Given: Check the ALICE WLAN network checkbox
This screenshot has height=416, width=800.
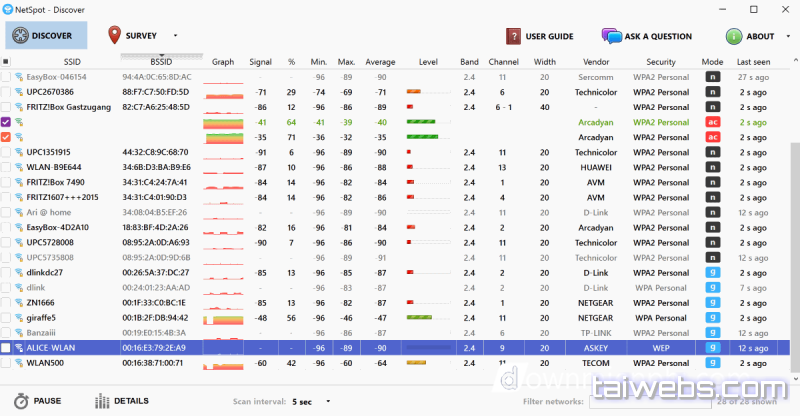Looking at the screenshot, I should coord(6,347).
